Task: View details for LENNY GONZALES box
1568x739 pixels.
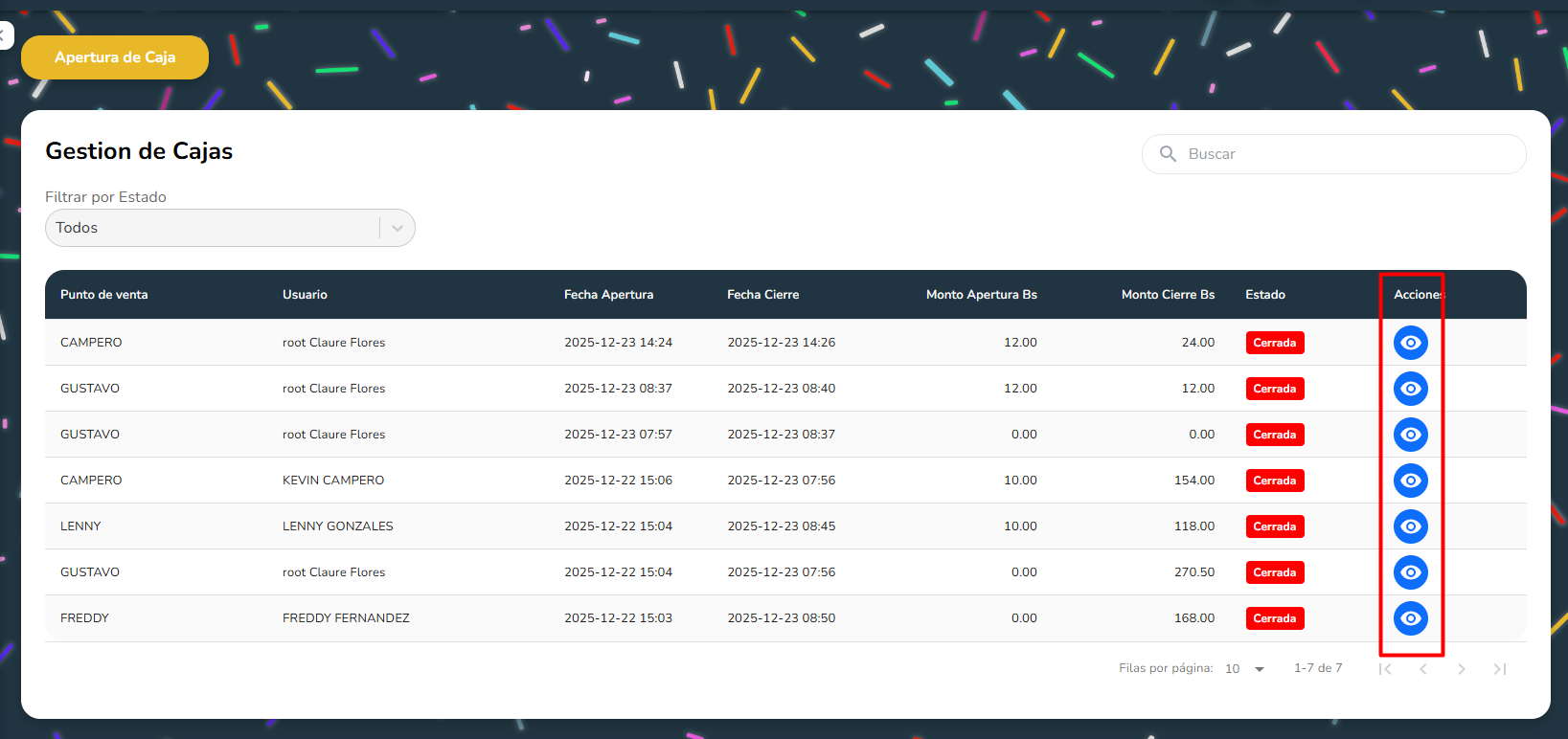Action: click(1410, 526)
